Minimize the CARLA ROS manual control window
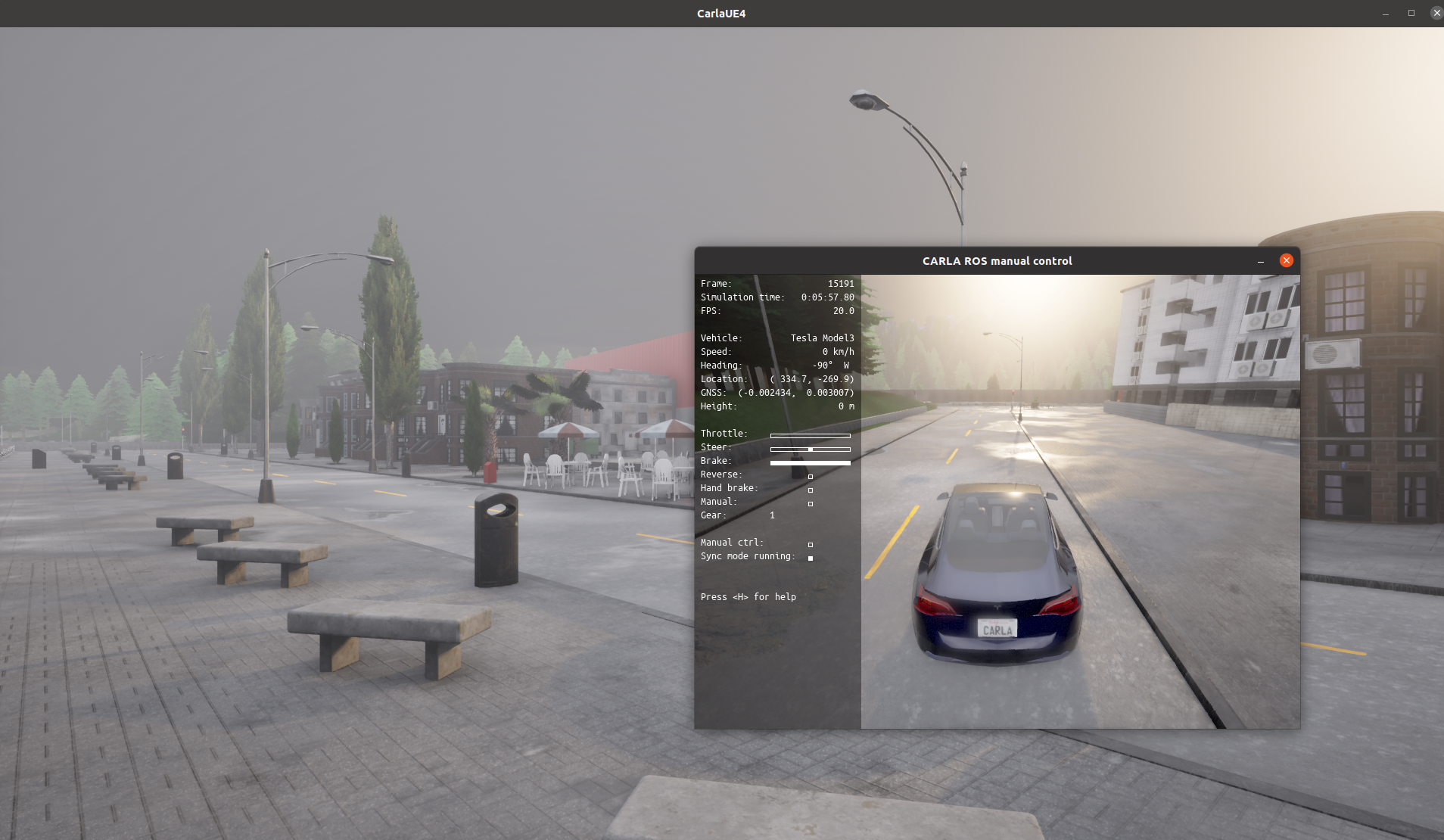The height and width of the screenshot is (840, 1444). point(1261,261)
